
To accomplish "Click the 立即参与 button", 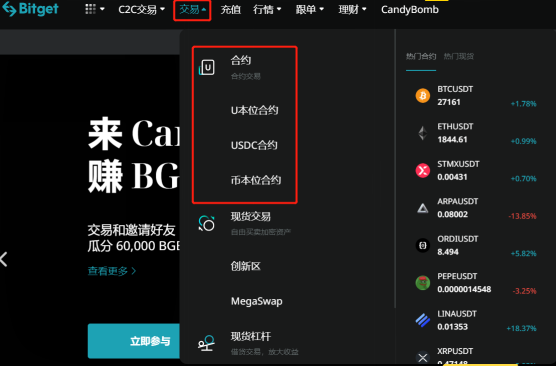I will coord(134,341).
